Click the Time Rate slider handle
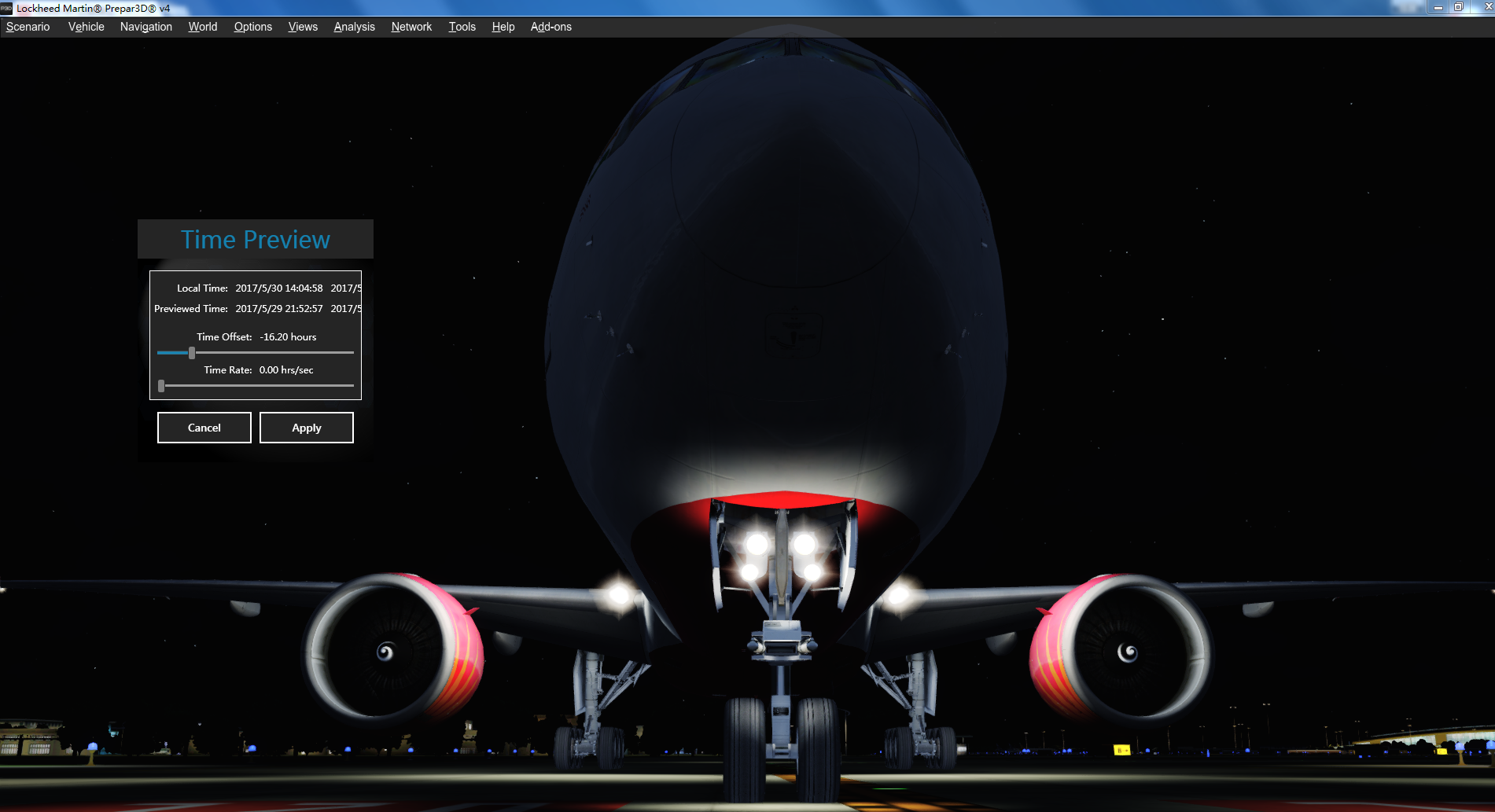1495x812 pixels. [x=161, y=386]
